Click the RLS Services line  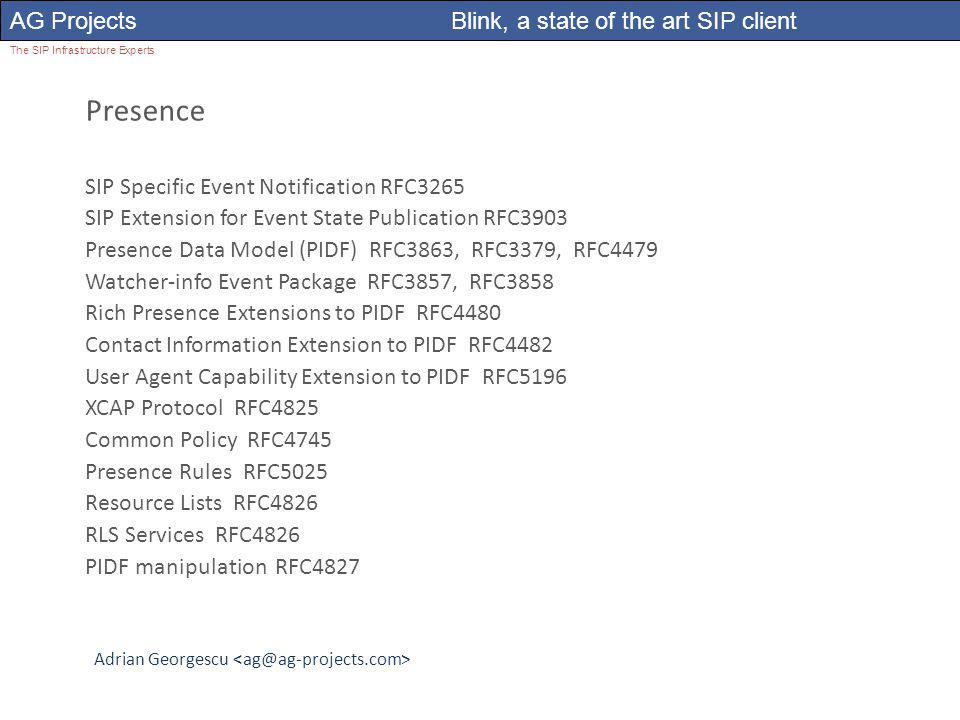[x=193, y=534]
